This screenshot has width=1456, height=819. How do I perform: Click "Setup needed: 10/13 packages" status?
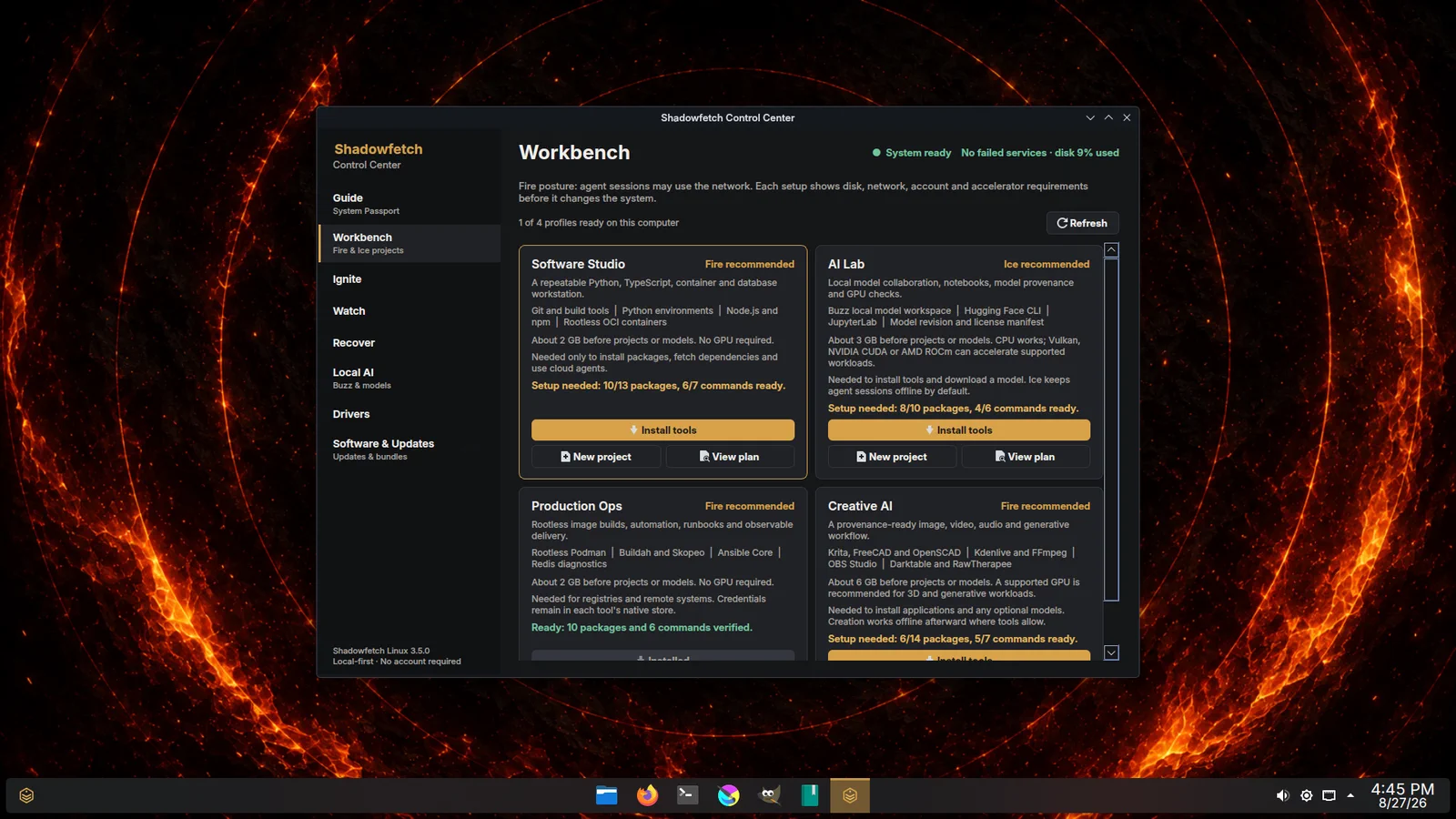pyautogui.click(x=658, y=386)
